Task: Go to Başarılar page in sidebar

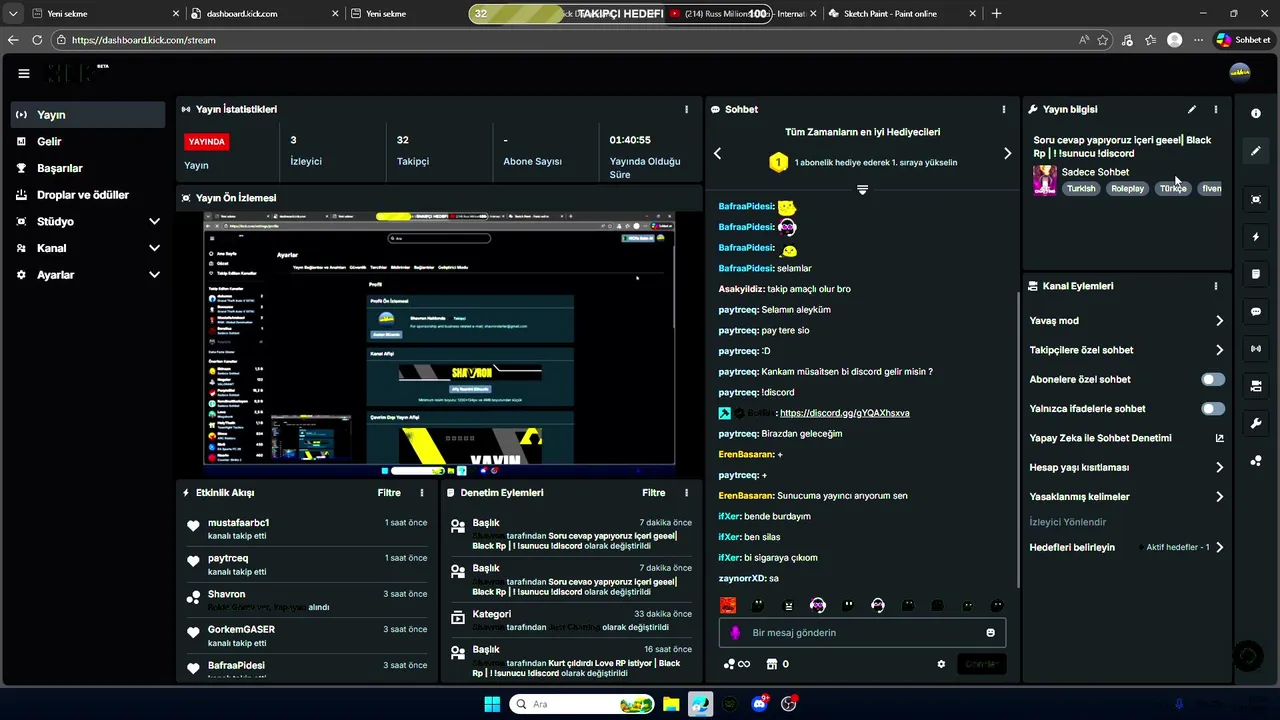Action: point(88,168)
